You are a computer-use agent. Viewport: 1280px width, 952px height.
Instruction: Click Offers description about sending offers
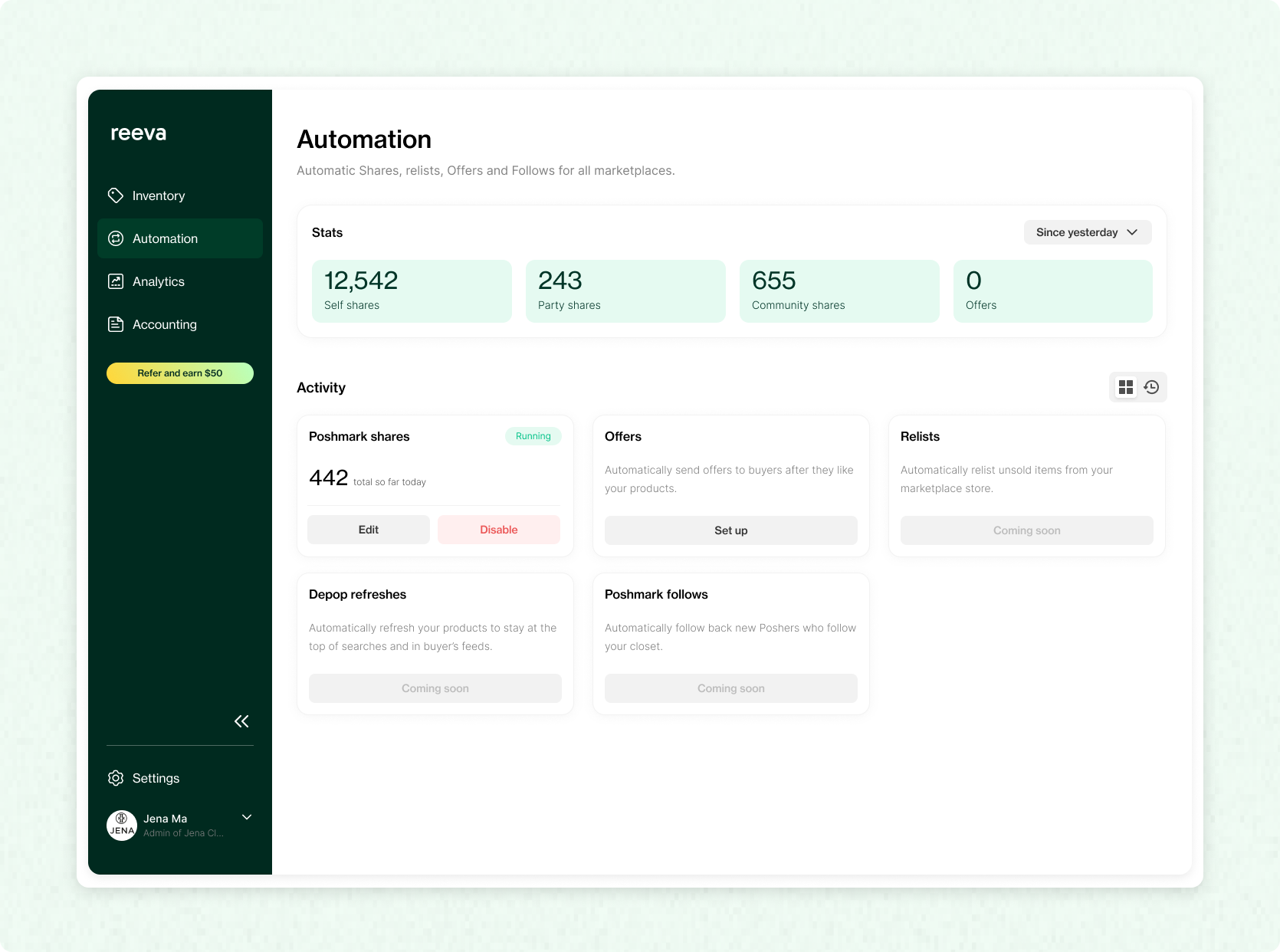[729, 479]
